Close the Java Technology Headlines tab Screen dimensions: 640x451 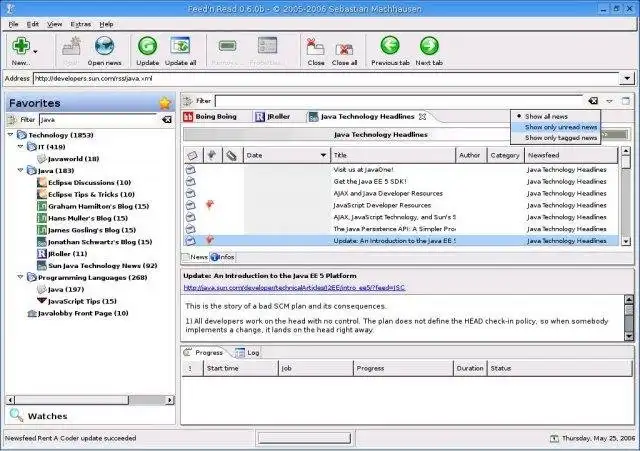click(x=422, y=117)
